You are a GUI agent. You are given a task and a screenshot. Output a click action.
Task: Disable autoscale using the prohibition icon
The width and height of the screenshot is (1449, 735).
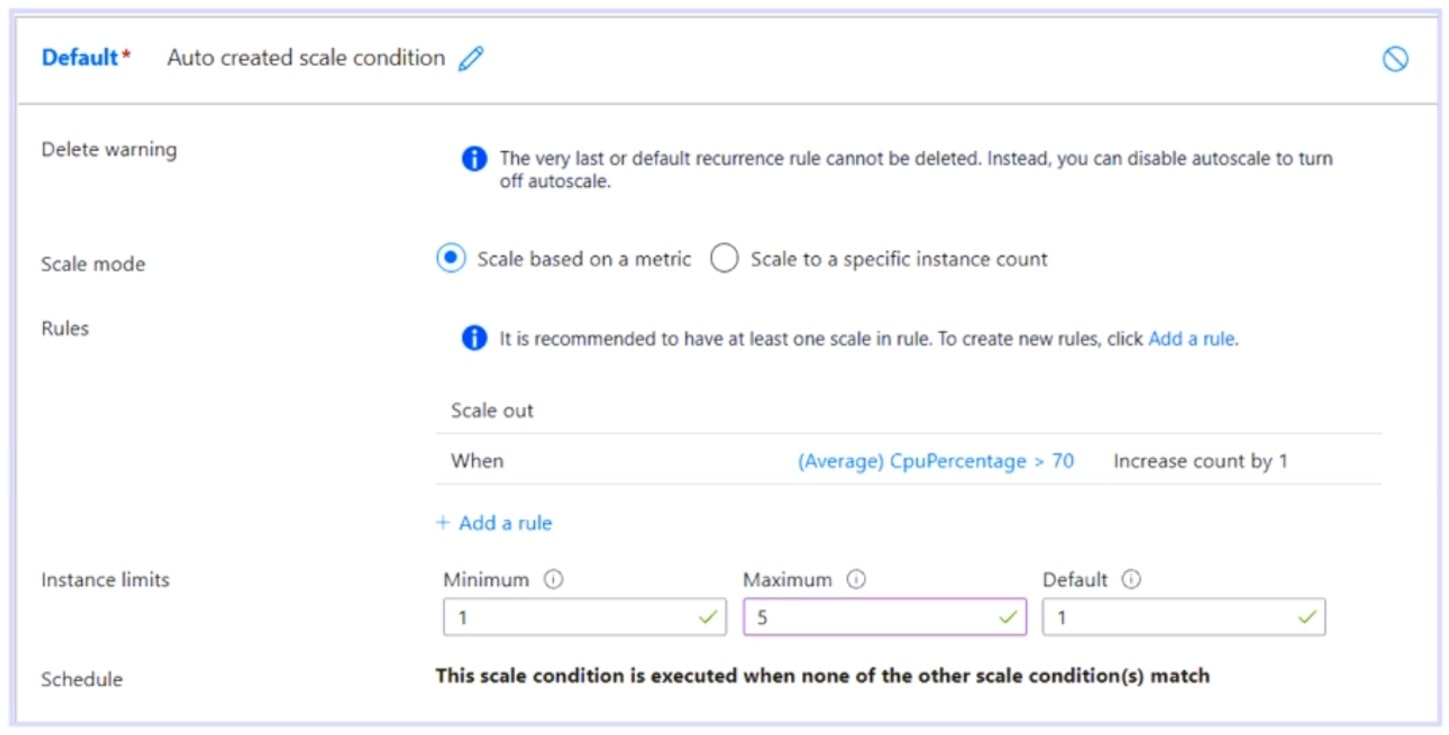coord(1397,60)
